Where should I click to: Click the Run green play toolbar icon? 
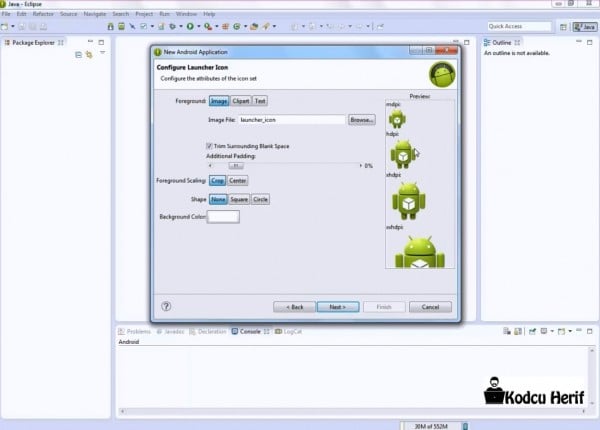click(x=190, y=26)
